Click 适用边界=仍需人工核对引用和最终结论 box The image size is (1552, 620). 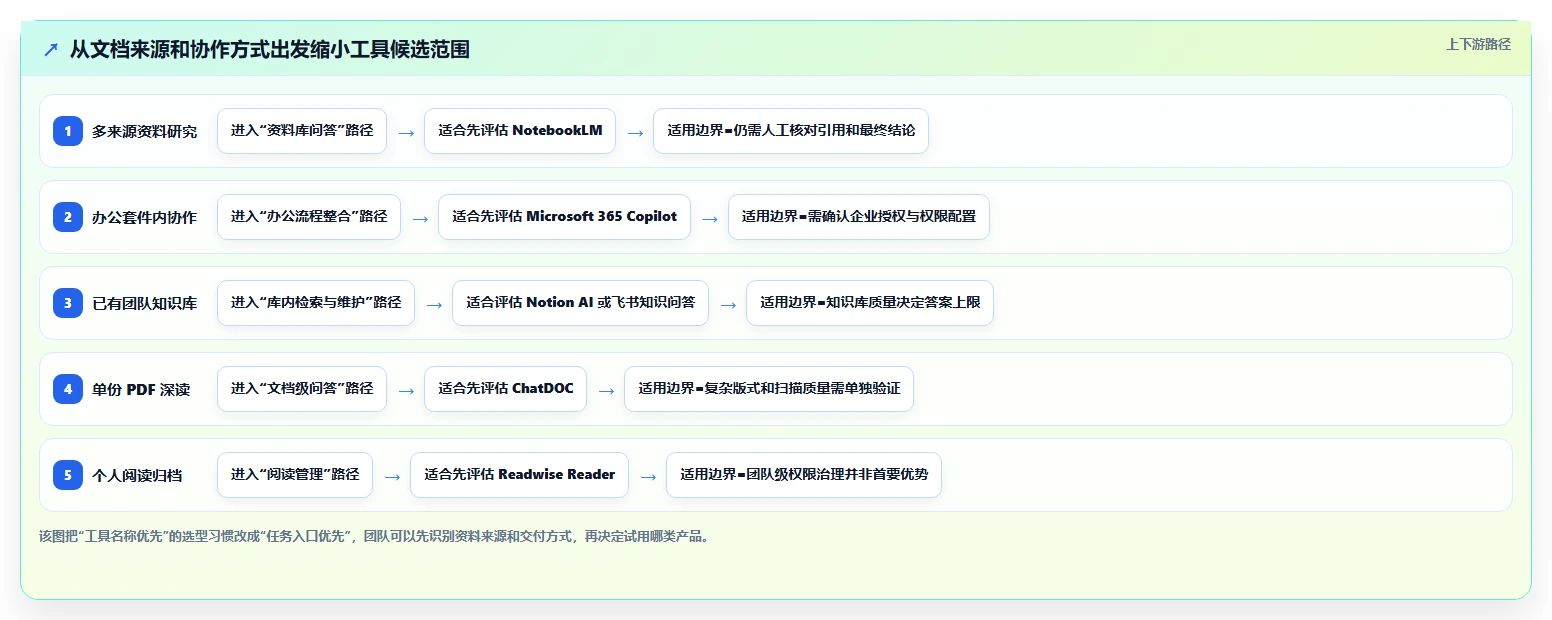point(791,131)
